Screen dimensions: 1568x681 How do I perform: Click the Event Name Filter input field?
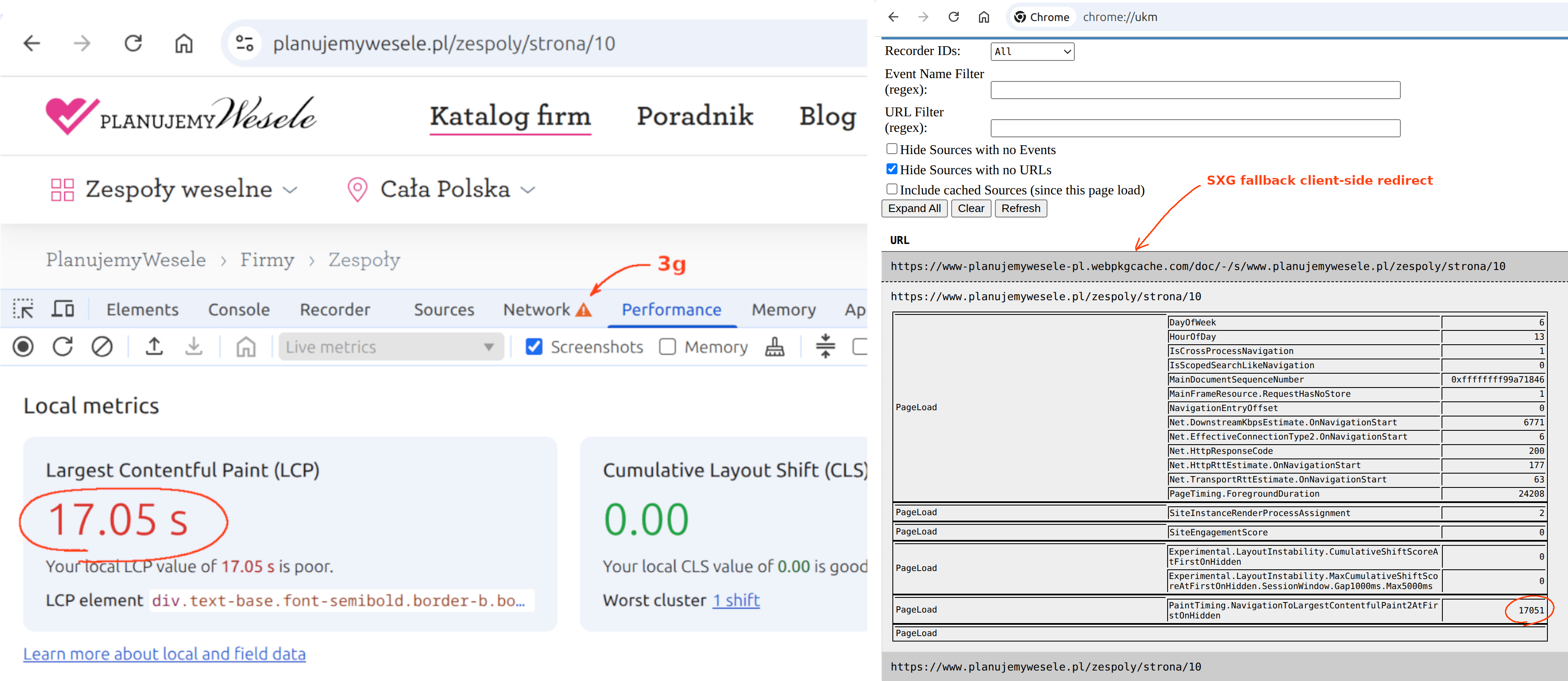pyautogui.click(x=1195, y=90)
